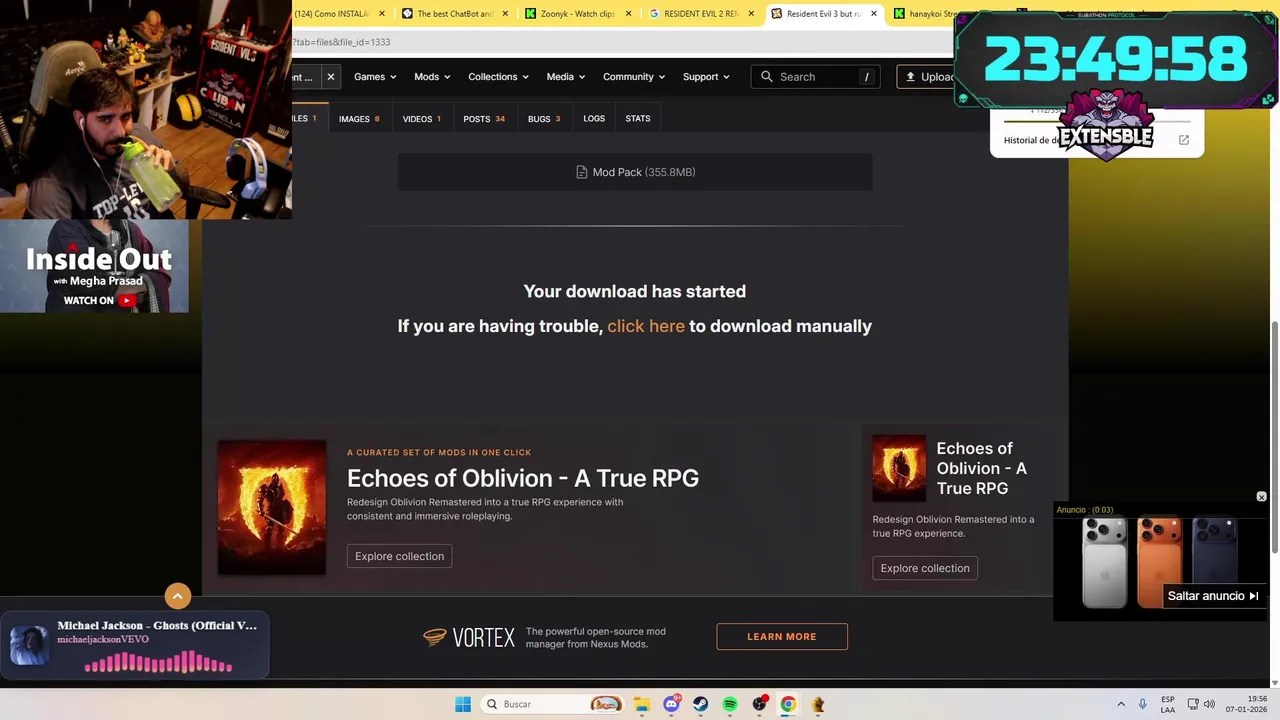The image size is (1280, 720).
Task: Click the Upload button
Action: tap(928, 77)
